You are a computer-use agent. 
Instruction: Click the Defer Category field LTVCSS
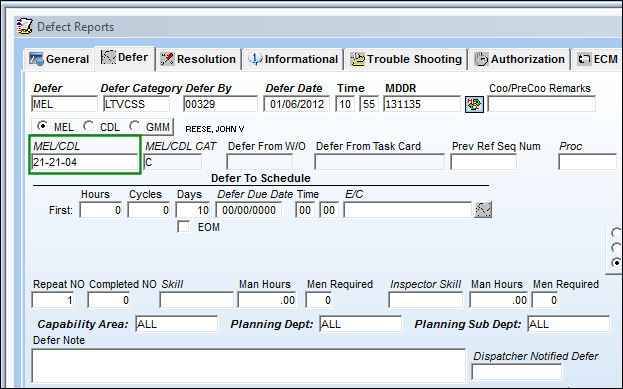click(x=136, y=104)
